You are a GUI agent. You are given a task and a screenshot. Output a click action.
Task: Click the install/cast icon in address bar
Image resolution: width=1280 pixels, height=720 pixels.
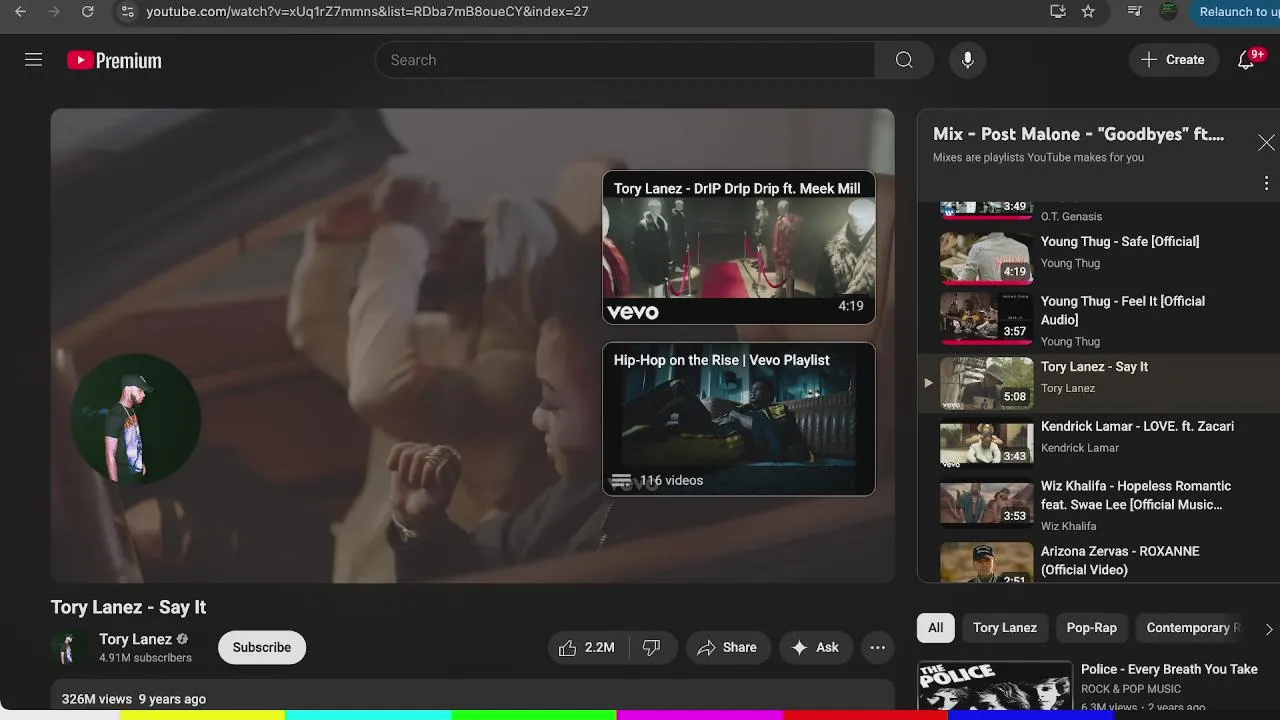[x=1058, y=12]
